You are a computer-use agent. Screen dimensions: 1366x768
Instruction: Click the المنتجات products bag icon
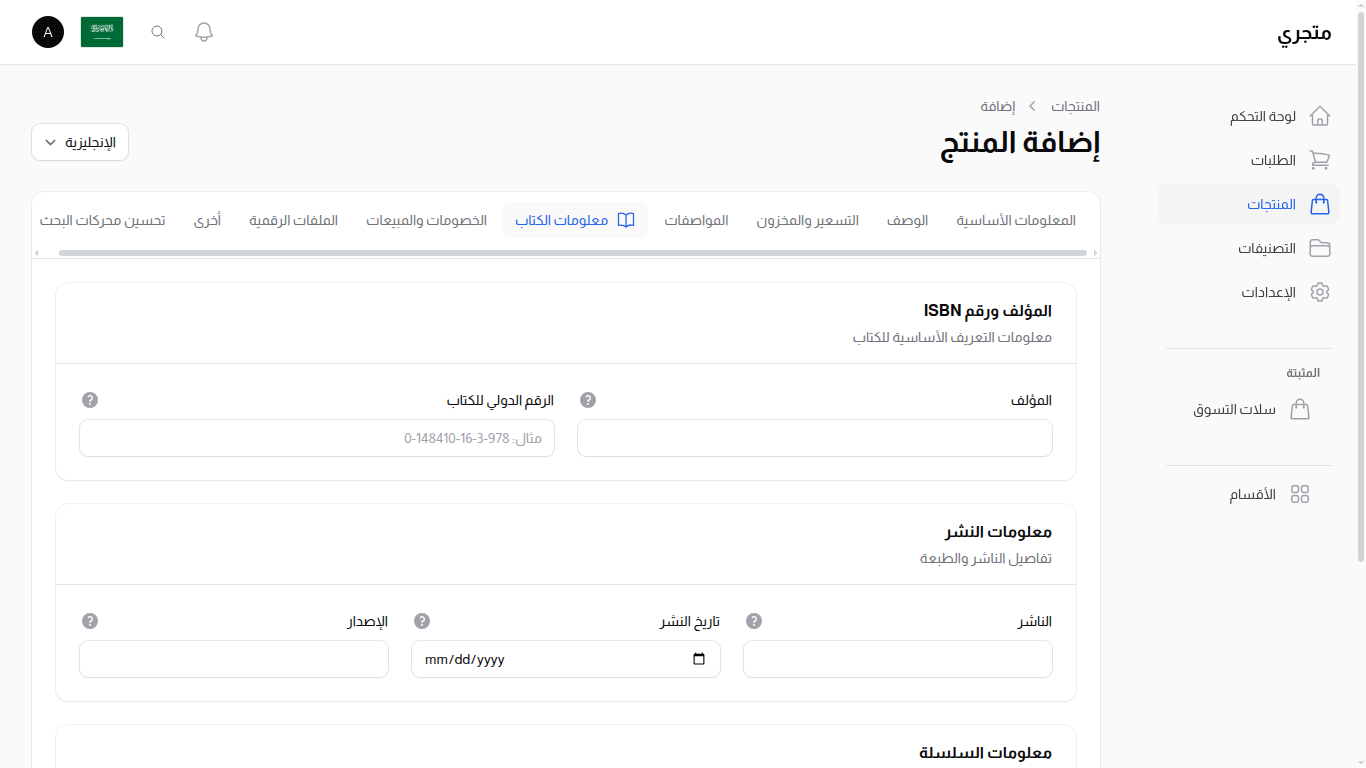click(x=1320, y=204)
